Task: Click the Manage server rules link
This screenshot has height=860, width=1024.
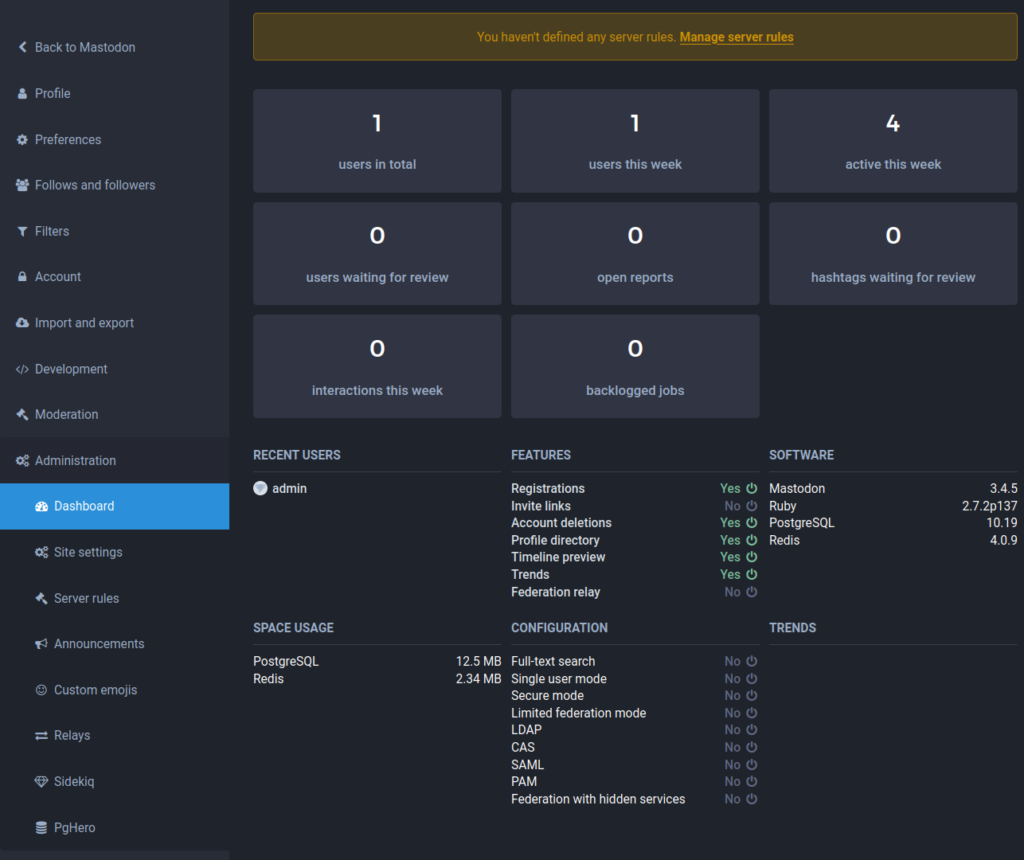Action: [736, 37]
